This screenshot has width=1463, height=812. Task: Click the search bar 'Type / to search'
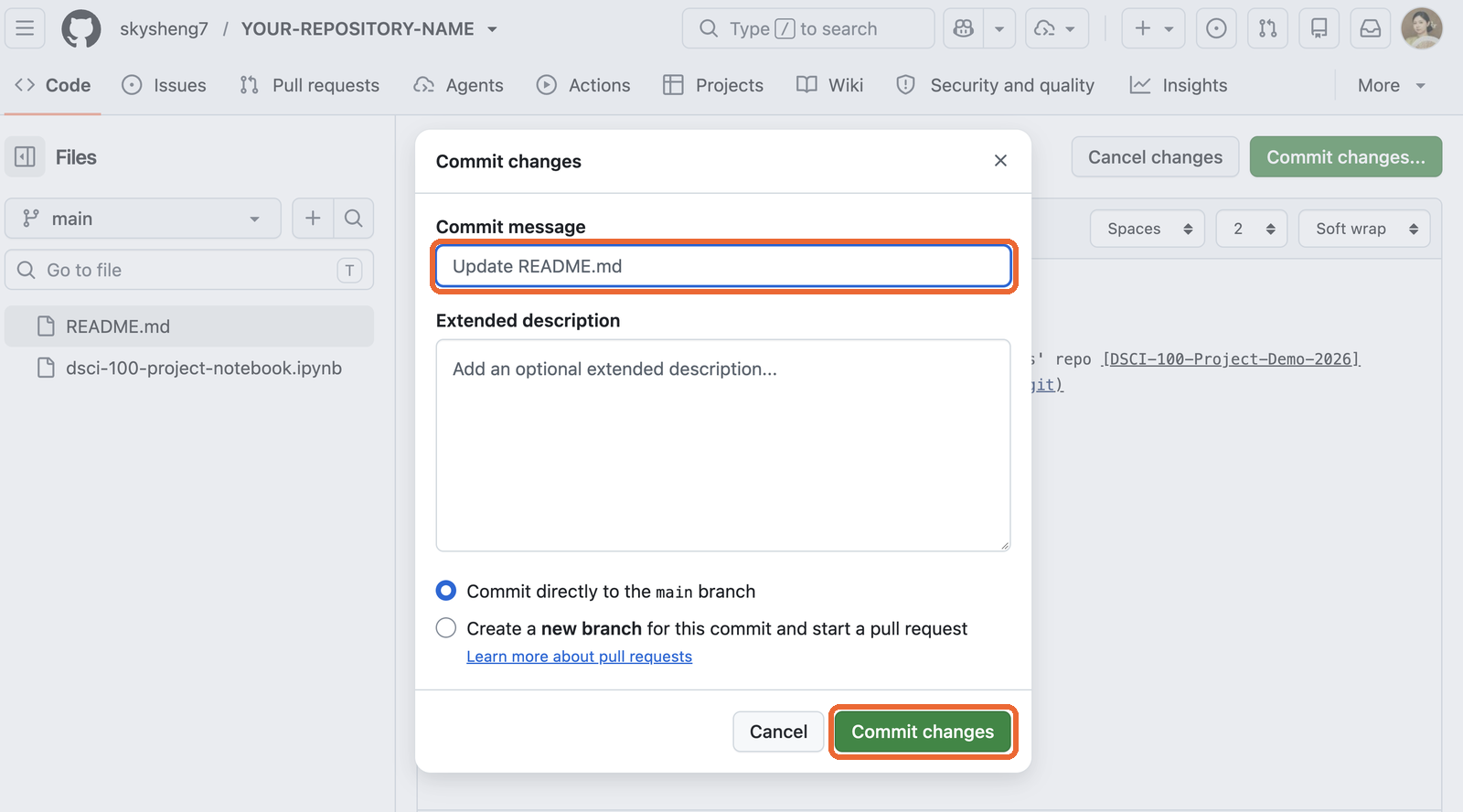[808, 28]
